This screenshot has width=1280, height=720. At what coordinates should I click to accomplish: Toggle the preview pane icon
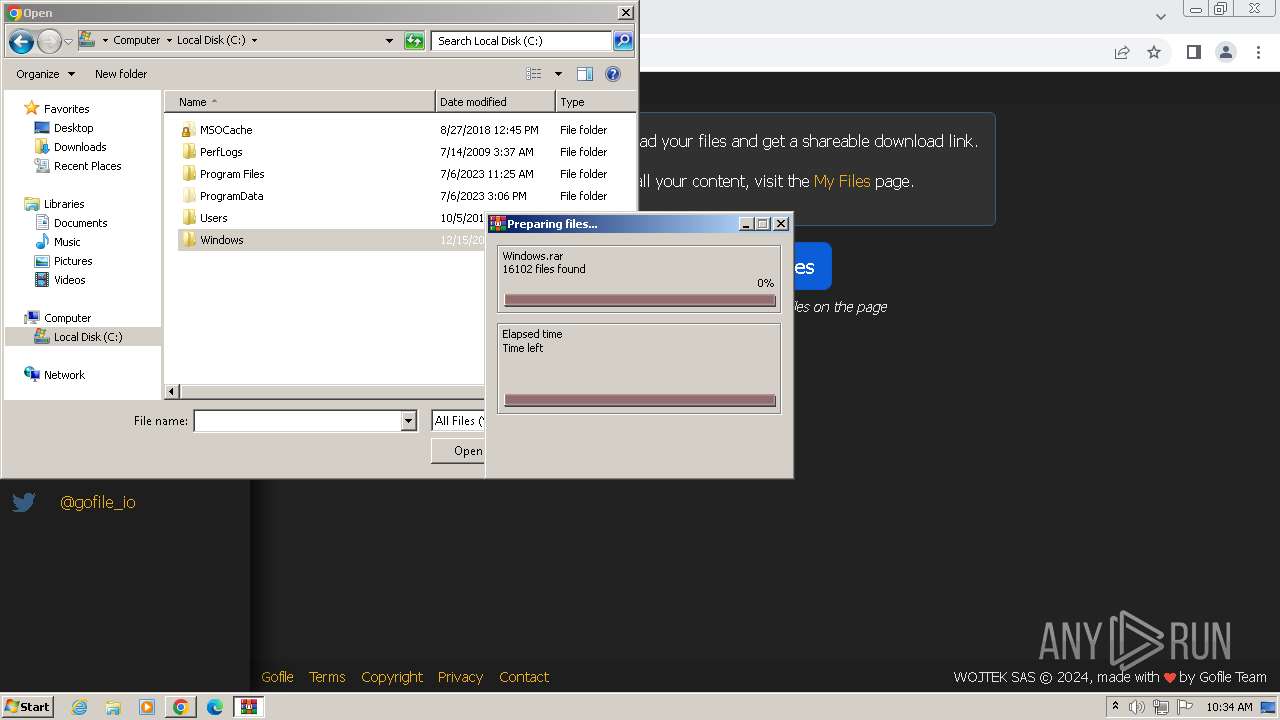tap(585, 74)
